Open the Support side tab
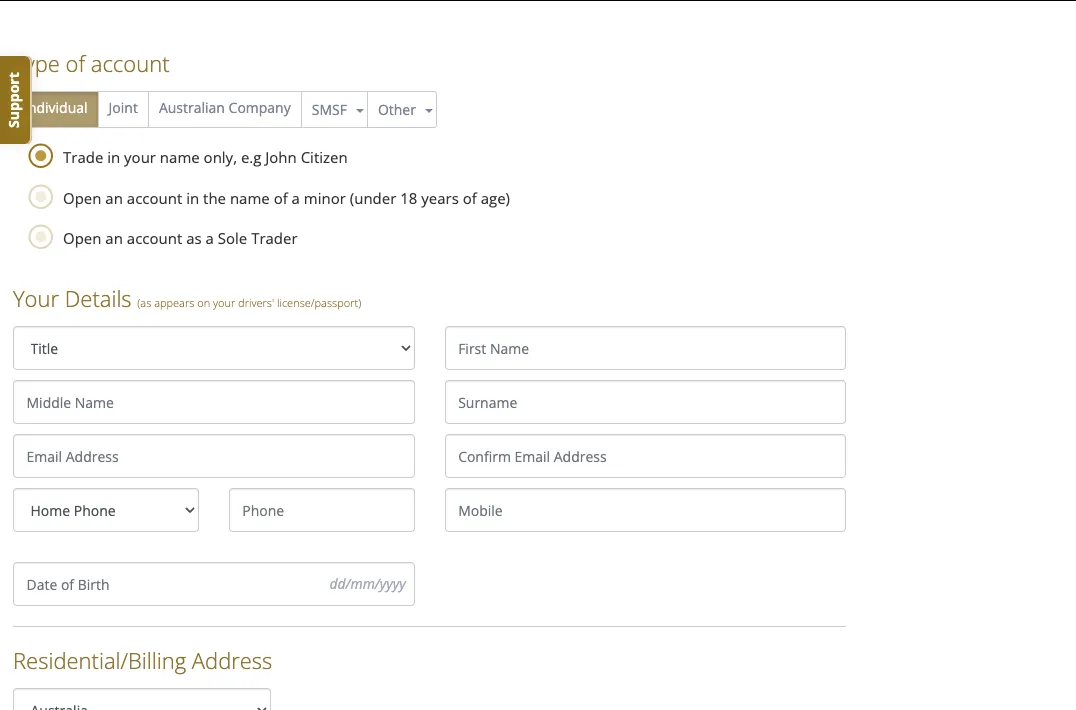This screenshot has height=710, width=1076. pyautogui.click(x=14, y=99)
